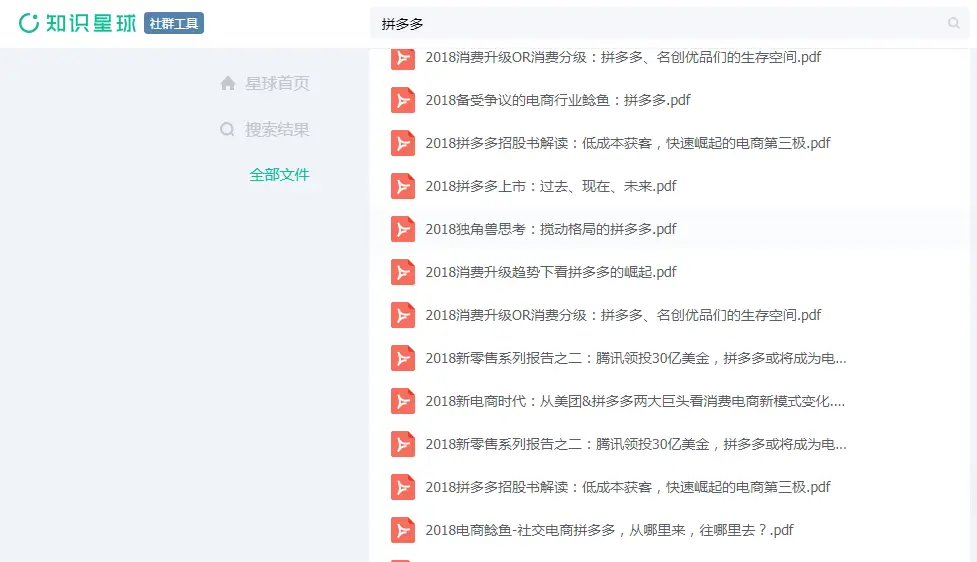Viewport: 977px width, 562px height.
Task: Open 搜索结果 in the sidebar
Action: tap(277, 129)
